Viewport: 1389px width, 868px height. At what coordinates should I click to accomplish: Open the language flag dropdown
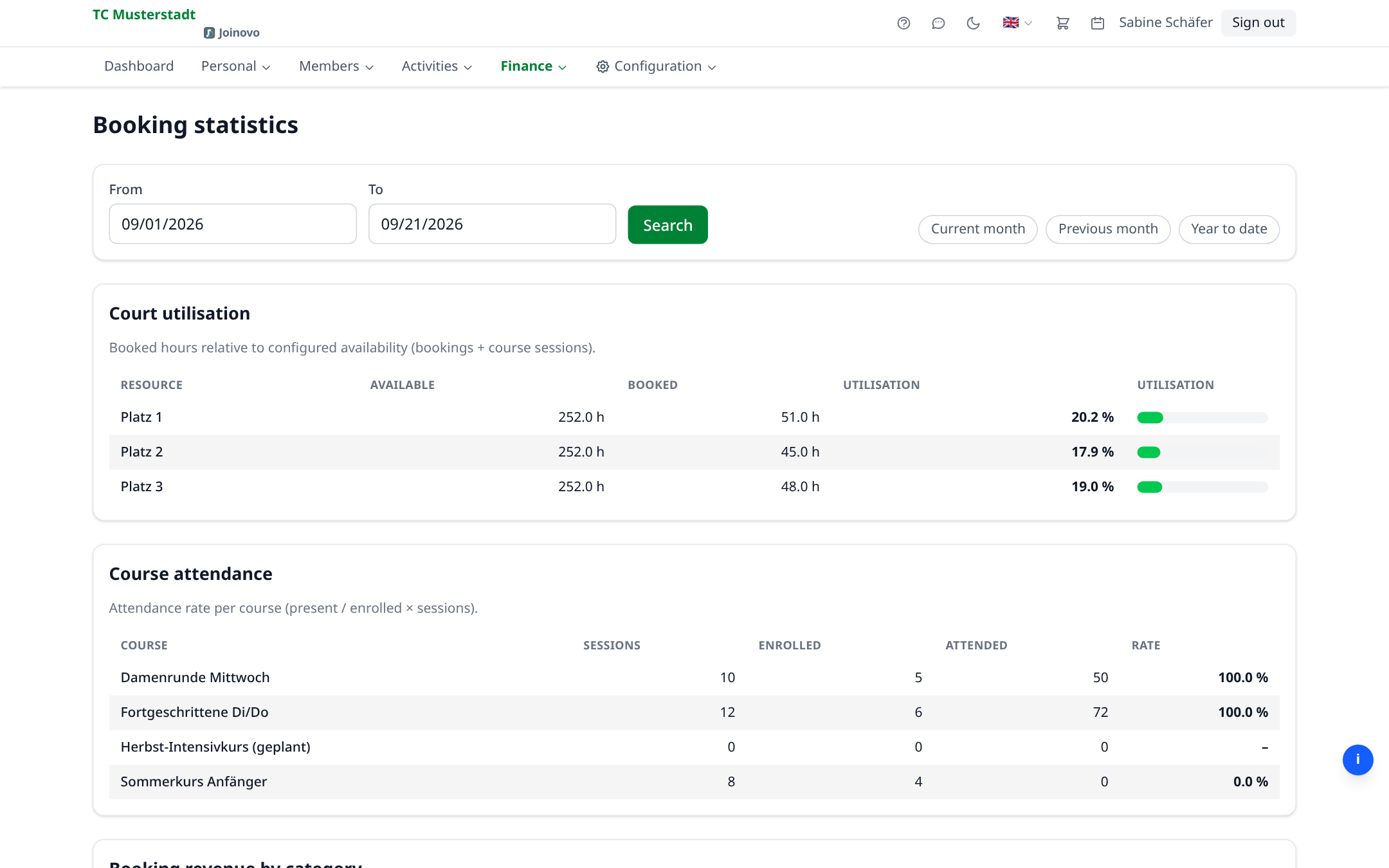[x=1017, y=23]
